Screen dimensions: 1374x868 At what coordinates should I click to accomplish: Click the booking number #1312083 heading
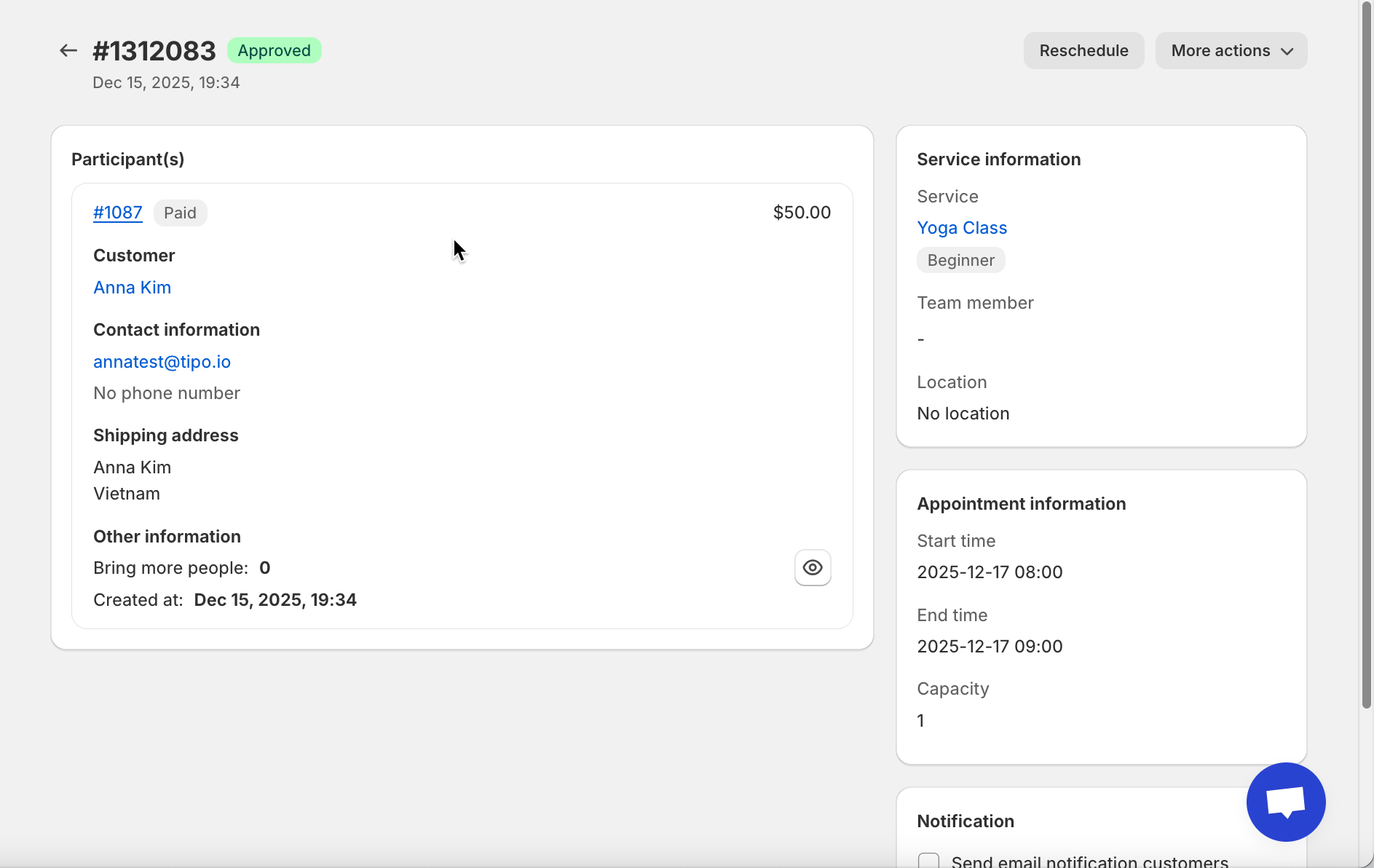(154, 51)
